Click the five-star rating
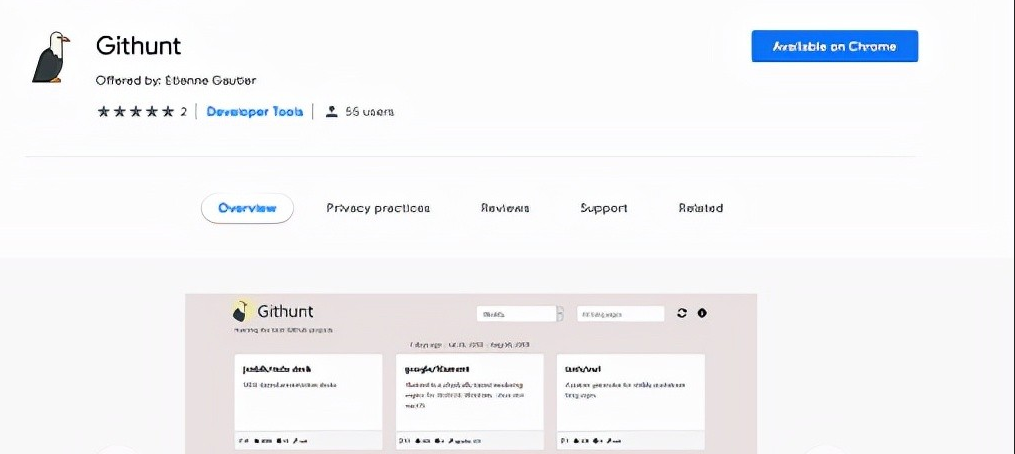This screenshot has width=1015, height=454. click(136, 111)
